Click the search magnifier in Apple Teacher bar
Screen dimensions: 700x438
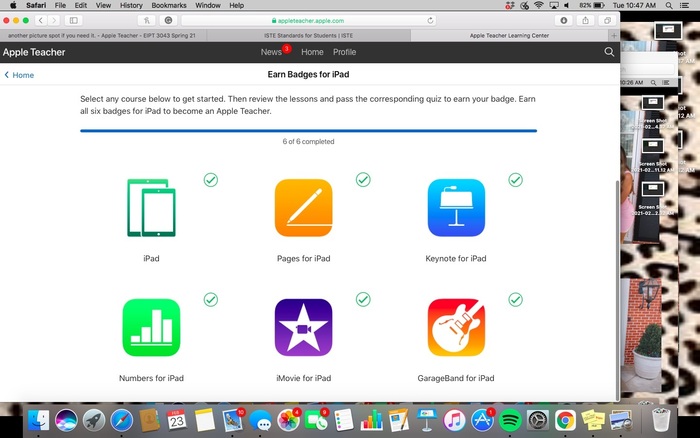click(x=609, y=51)
